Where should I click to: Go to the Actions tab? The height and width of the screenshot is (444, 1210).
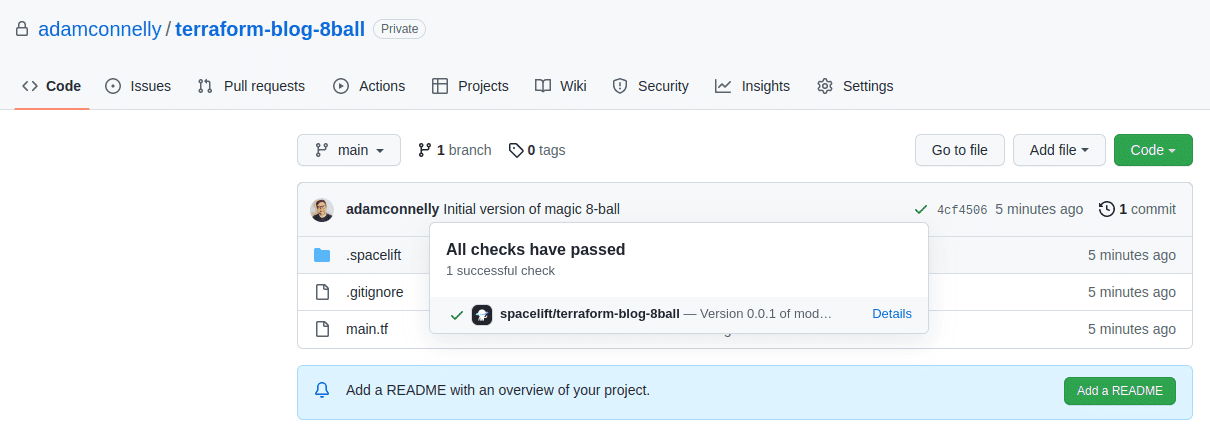click(x=369, y=86)
